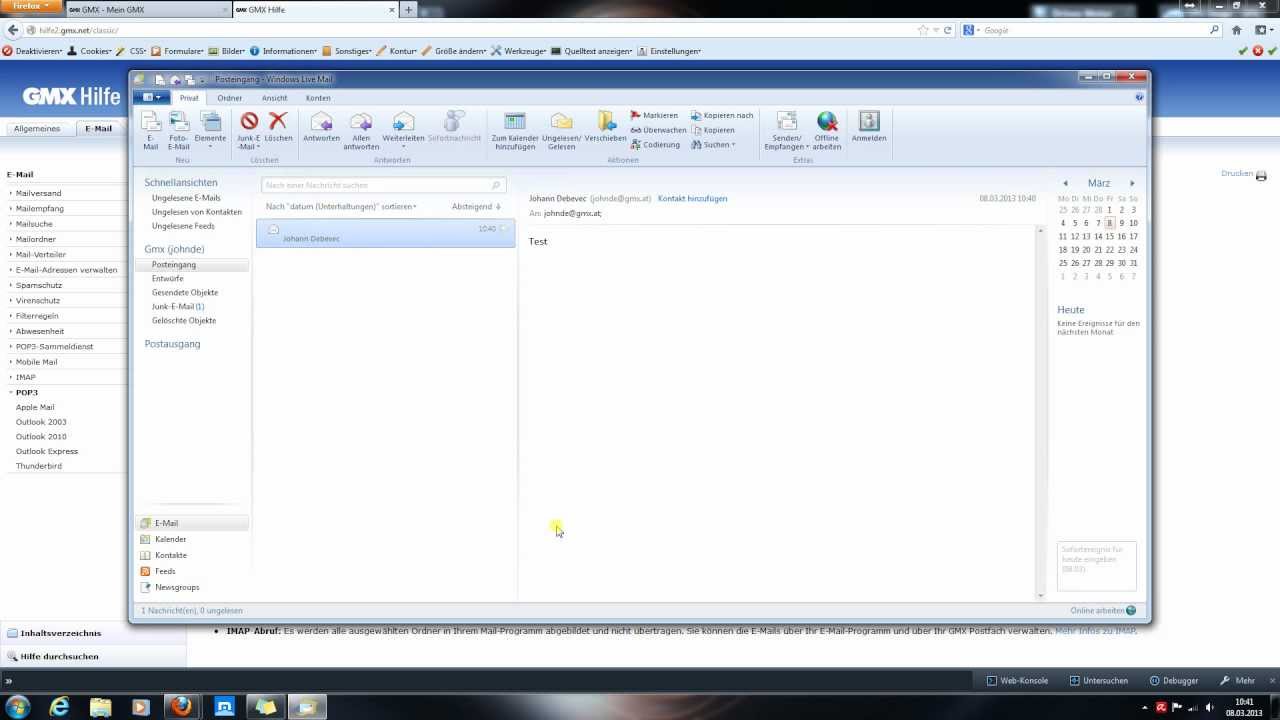Screen dimensions: 1280x720
Task: Open Codierung options
Action: tap(655, 144)
